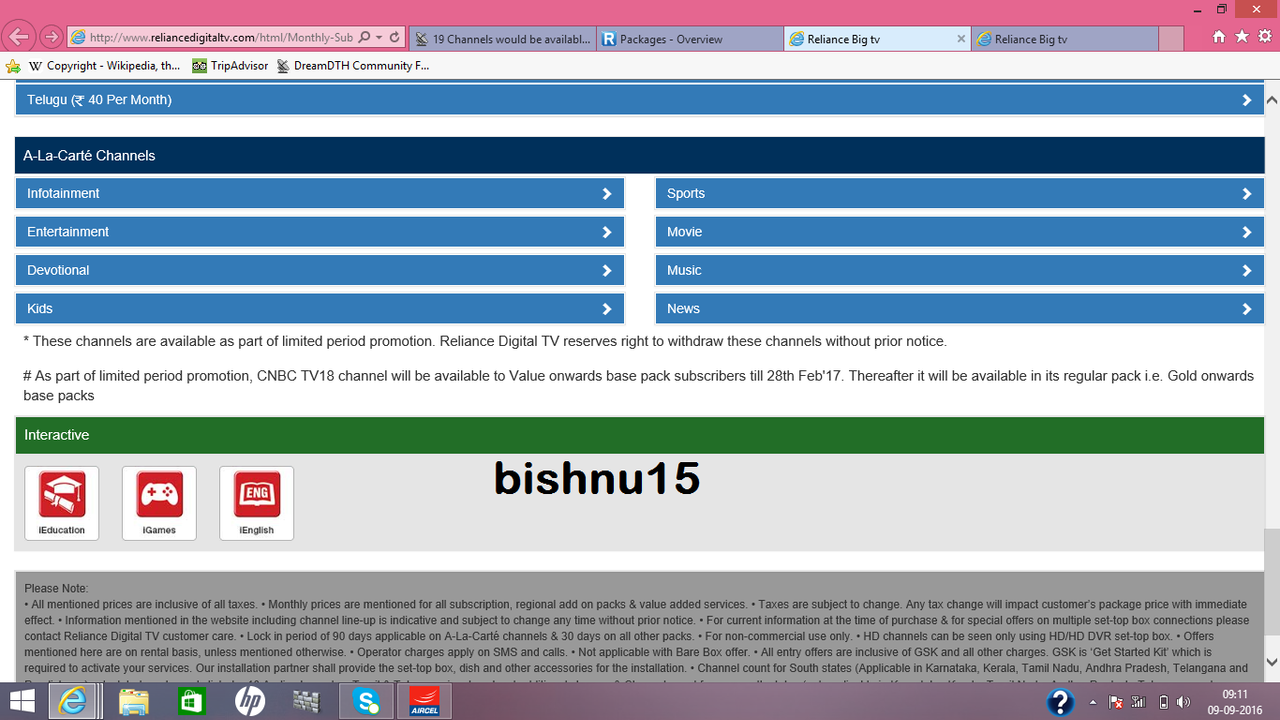
Task: Close the active Reliance Big tv tab
Action: (961, 39)
